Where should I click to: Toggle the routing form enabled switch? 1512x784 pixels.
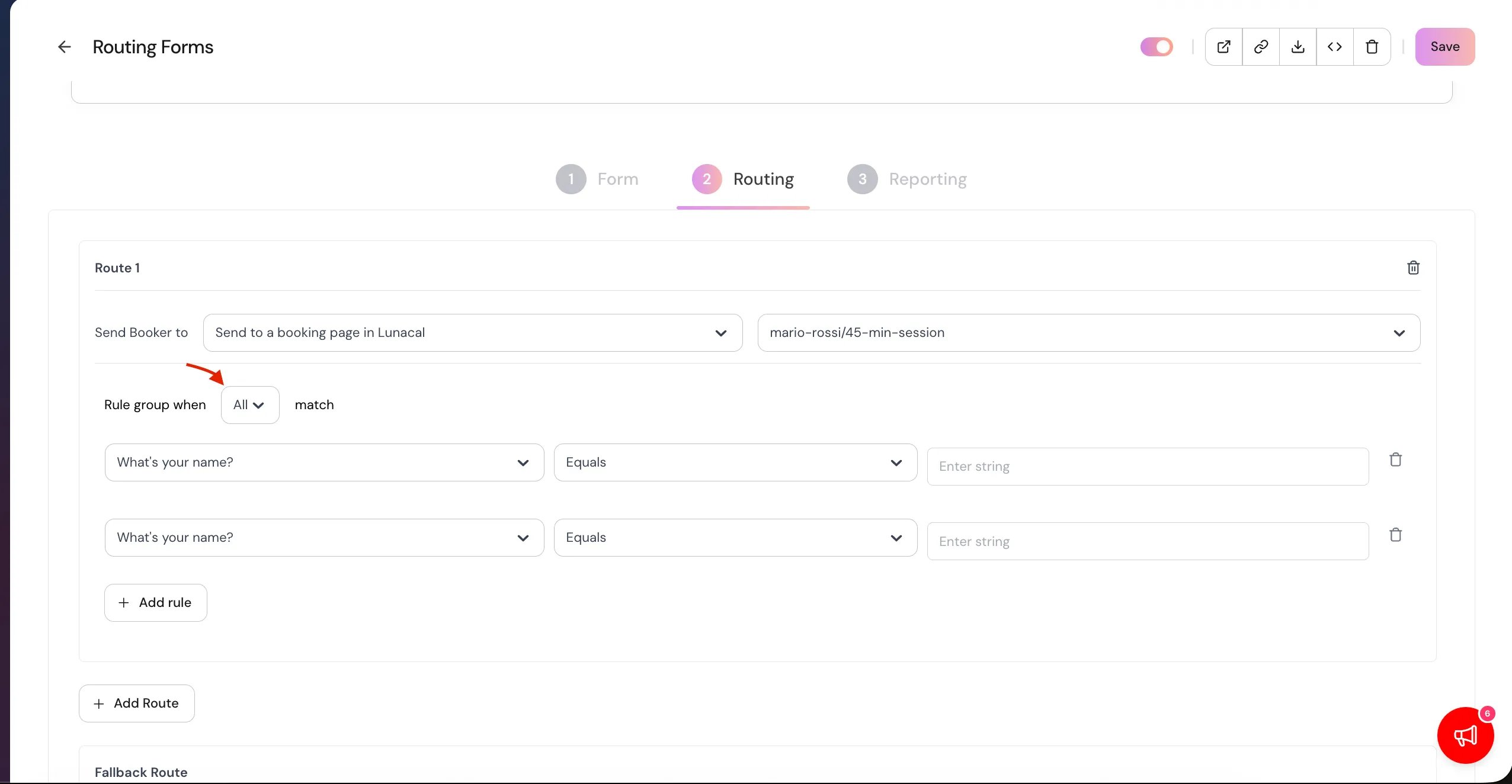coord(1157,47)
